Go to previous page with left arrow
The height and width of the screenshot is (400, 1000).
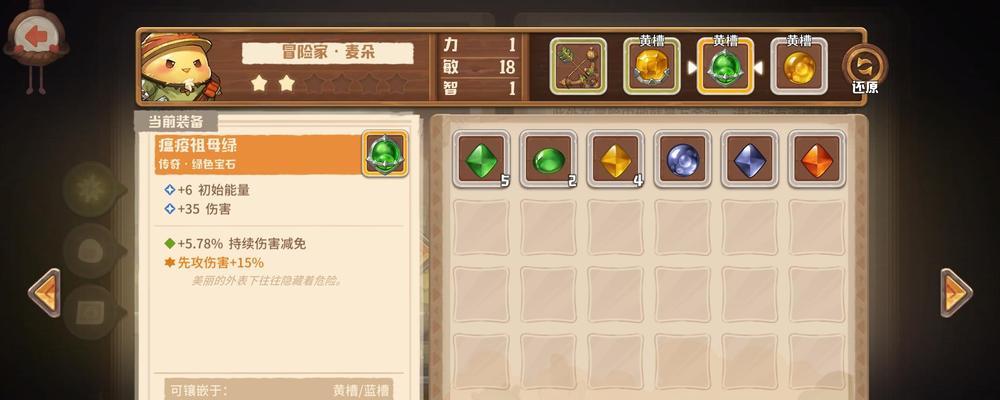[45, 293]
